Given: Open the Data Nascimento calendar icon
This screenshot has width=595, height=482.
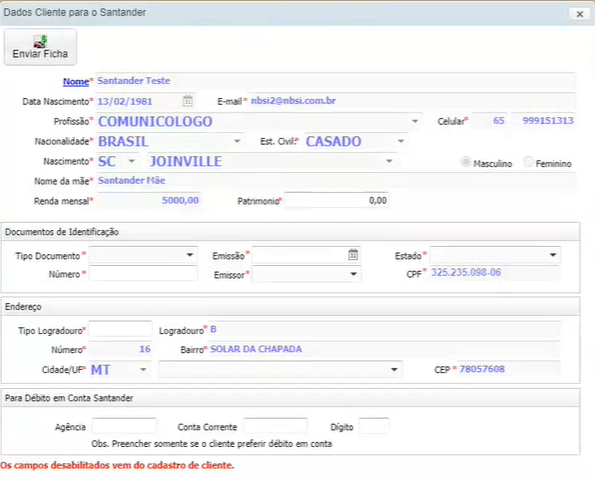Looking at the screenshot, I should (x=187, y=101).
